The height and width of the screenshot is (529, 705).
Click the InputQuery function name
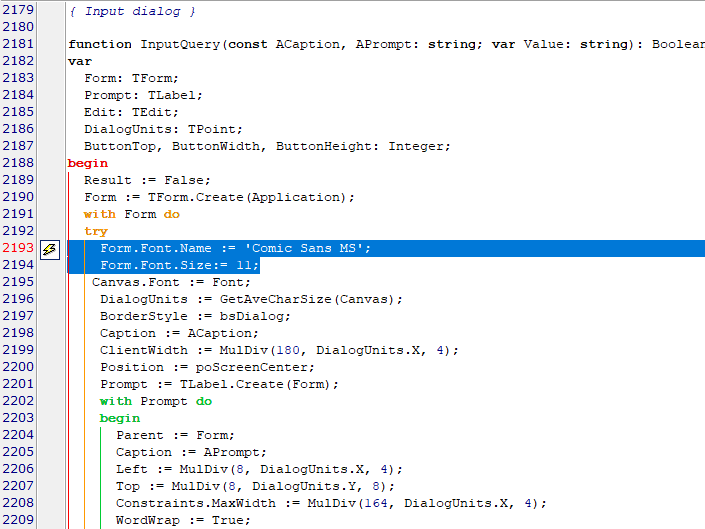[x=180, y=44]
